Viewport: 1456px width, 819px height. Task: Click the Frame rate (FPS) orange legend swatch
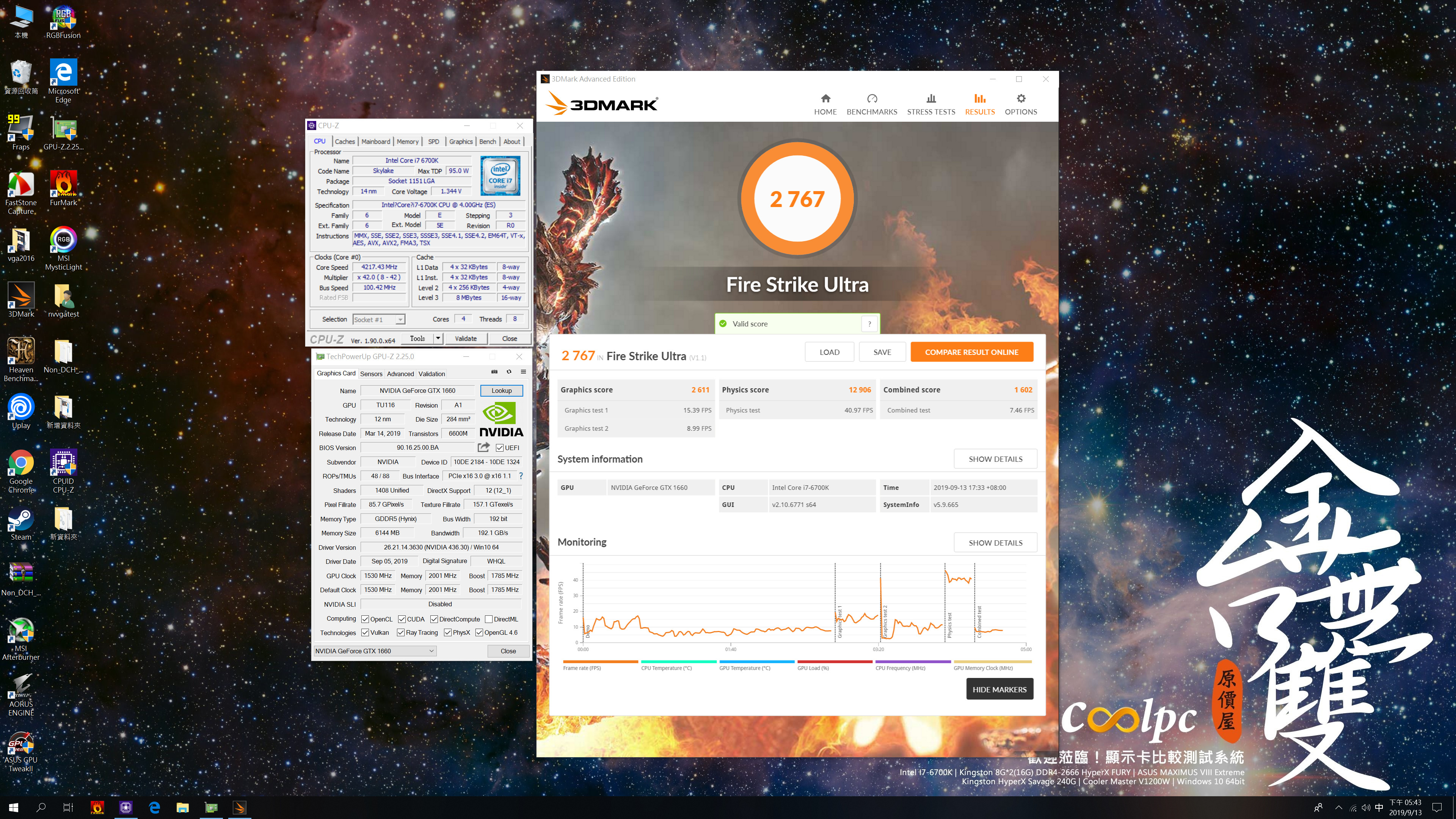[600, 661]
